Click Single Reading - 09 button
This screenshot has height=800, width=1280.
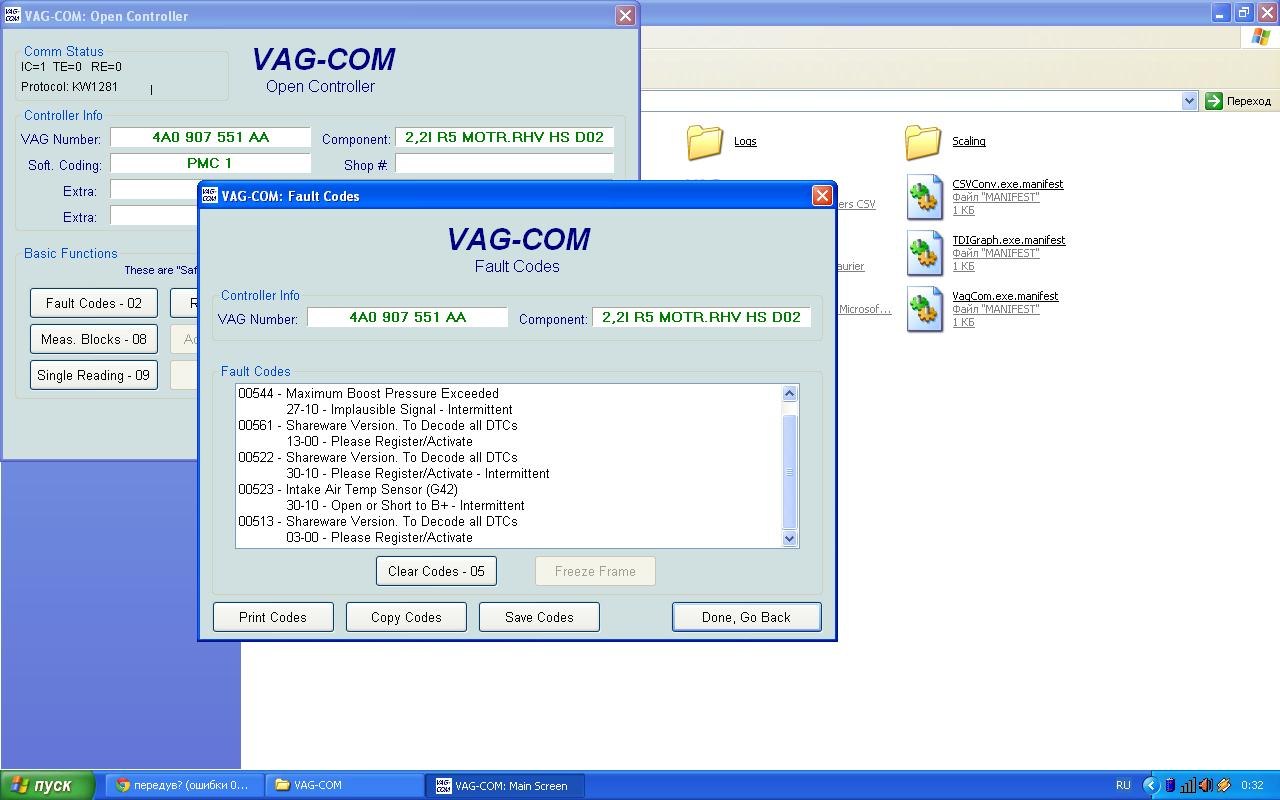pos(94,375)
